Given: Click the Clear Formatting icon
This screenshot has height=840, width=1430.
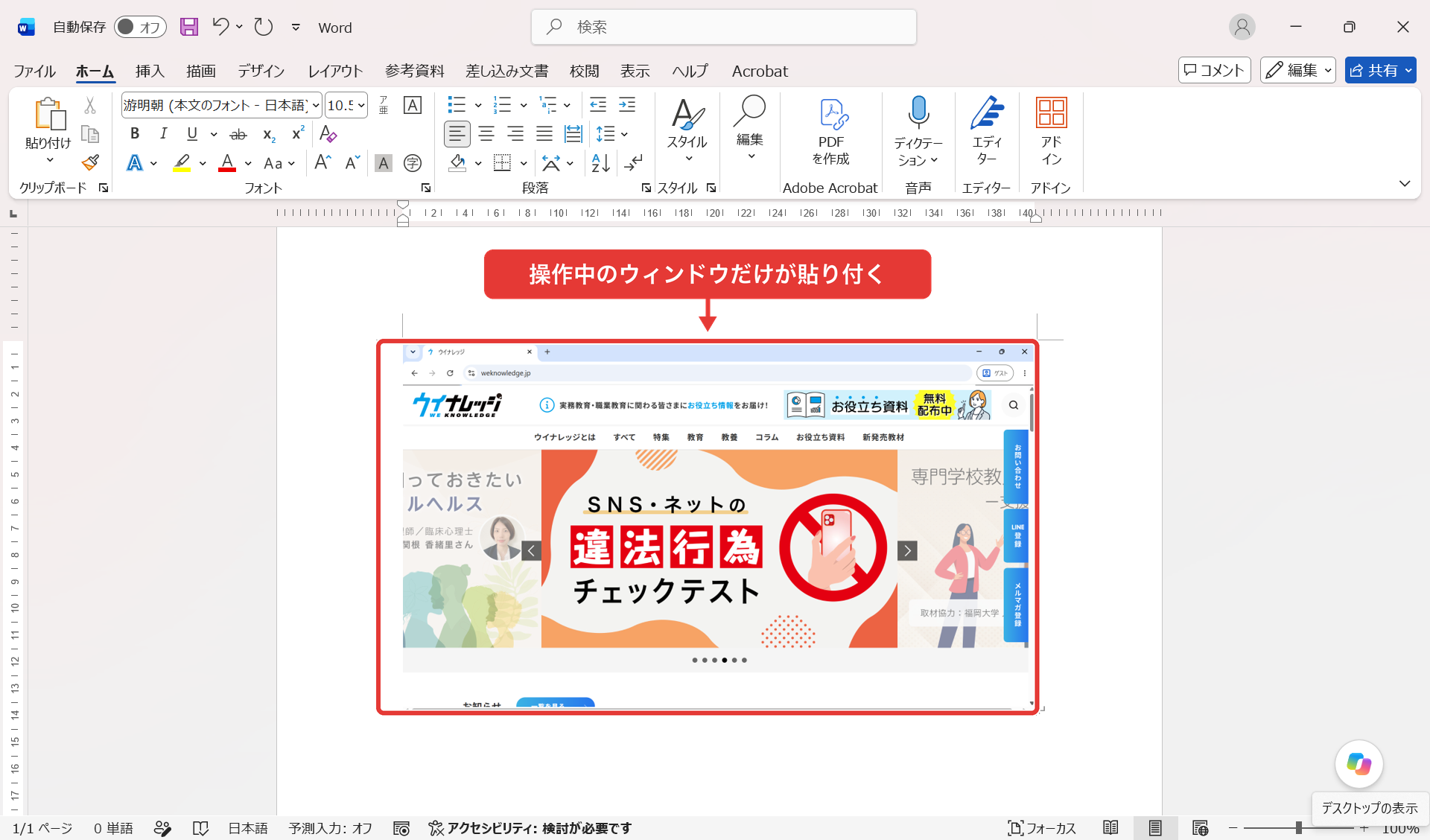Looking at the screenshot, I should [x=328, y=134].
